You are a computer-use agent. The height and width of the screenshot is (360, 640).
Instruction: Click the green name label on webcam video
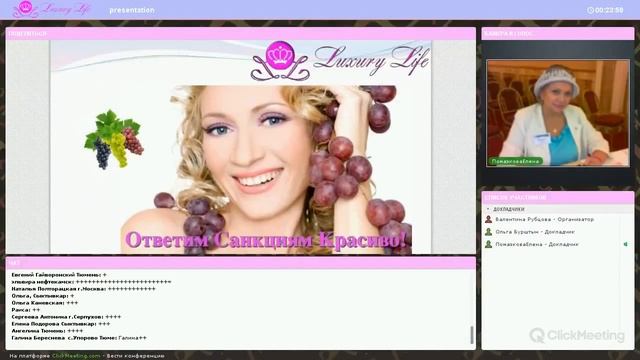(516, 161)
